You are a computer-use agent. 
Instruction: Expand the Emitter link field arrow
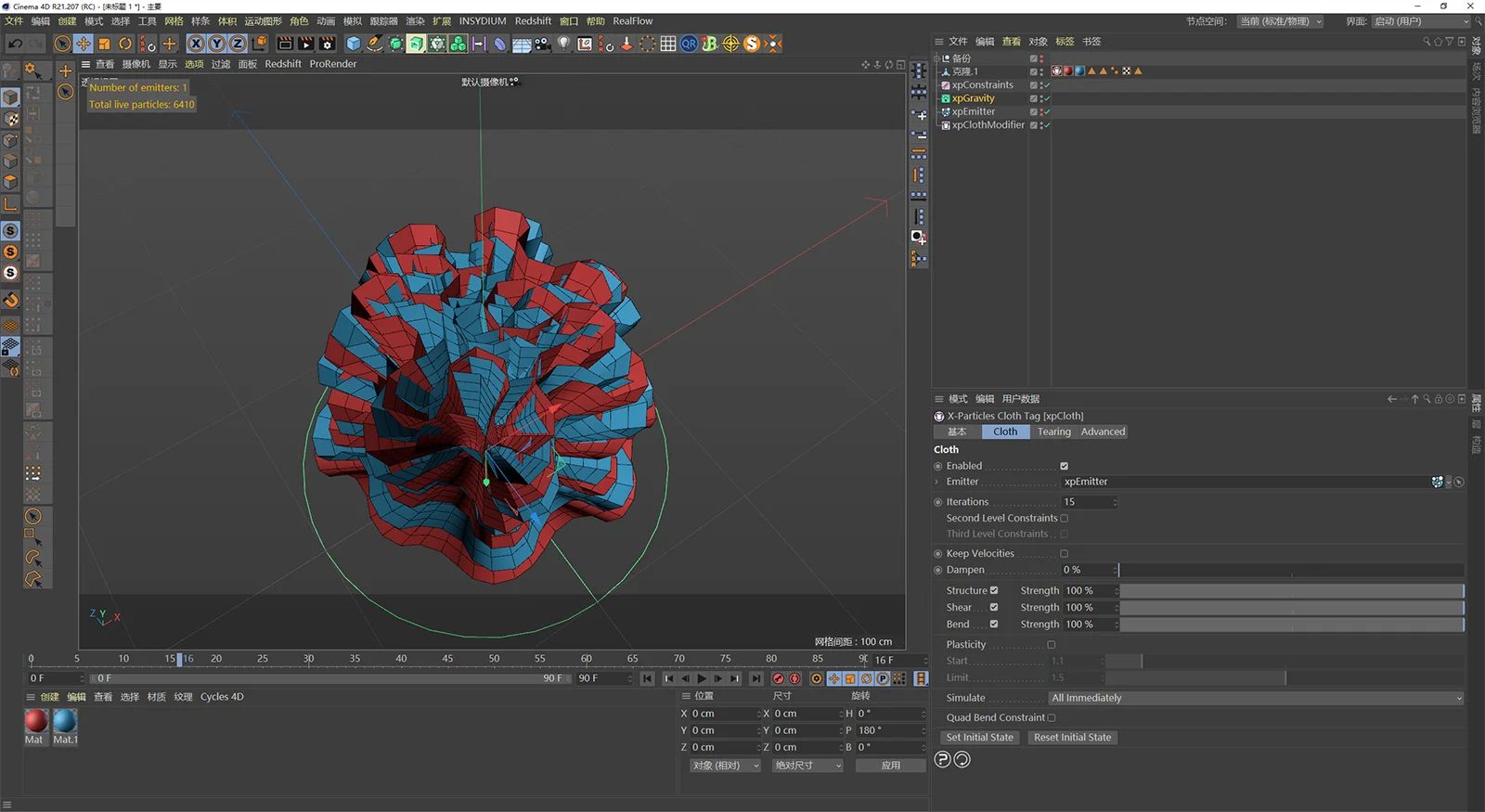(937, 482)
